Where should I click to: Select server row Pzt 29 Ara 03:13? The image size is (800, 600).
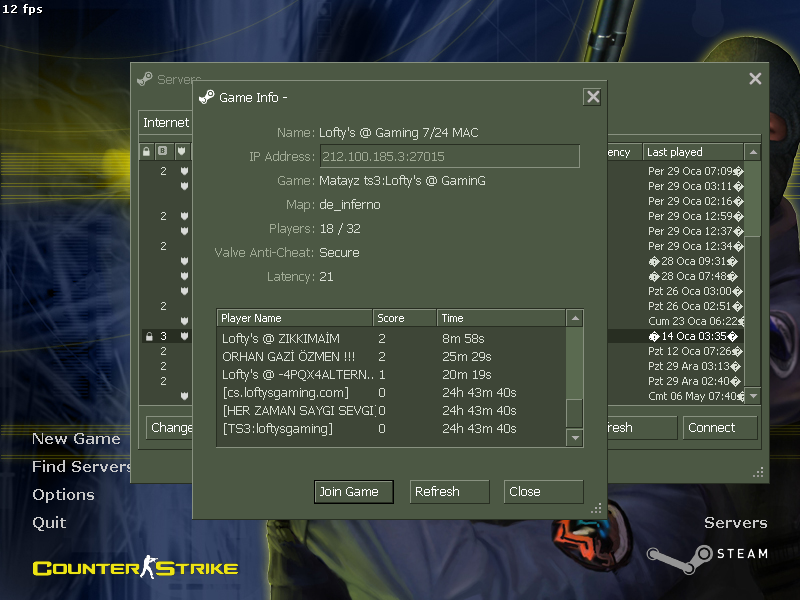point(695,366)
